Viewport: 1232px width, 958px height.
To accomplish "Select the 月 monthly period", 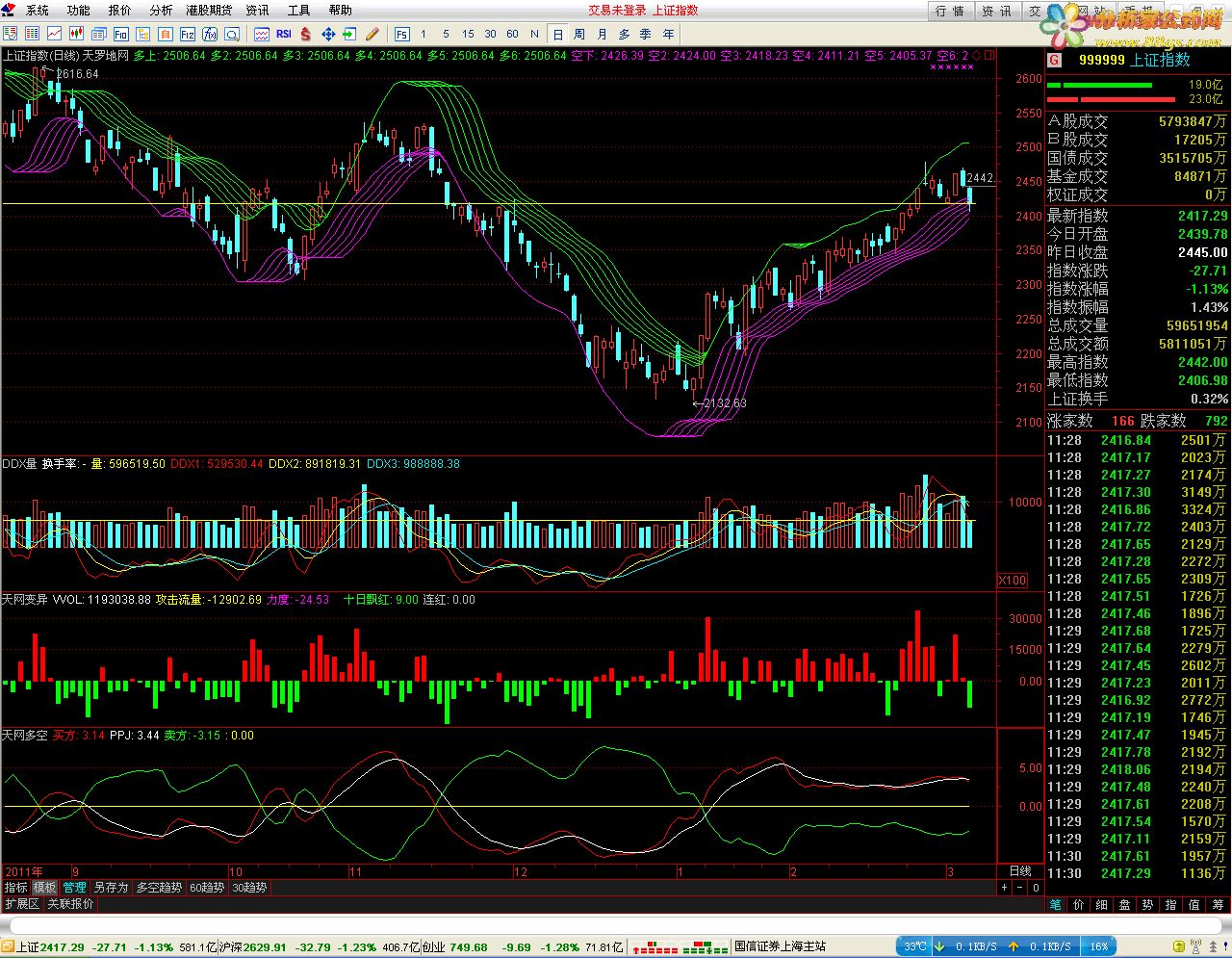I will point(602,34).
